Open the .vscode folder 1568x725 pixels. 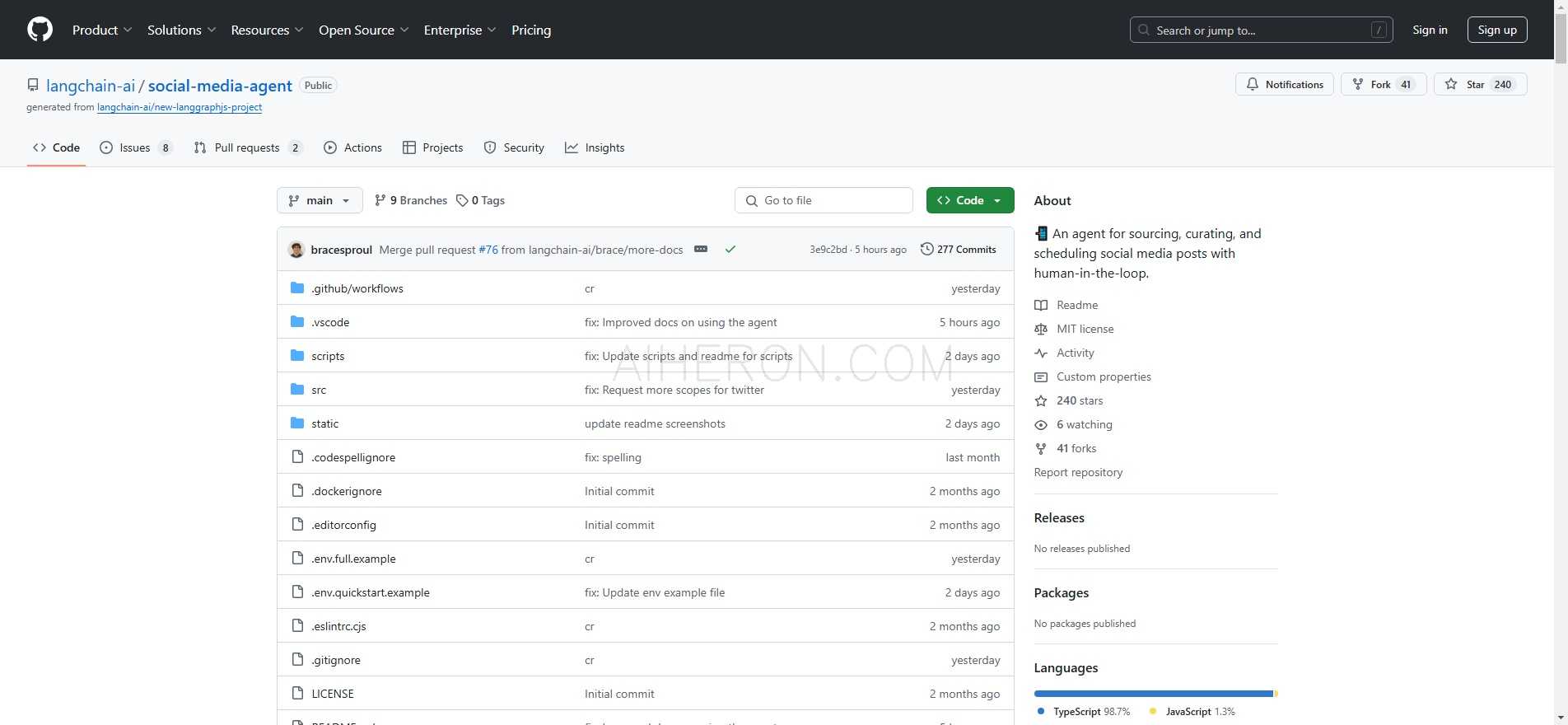[x=330, y=322]
